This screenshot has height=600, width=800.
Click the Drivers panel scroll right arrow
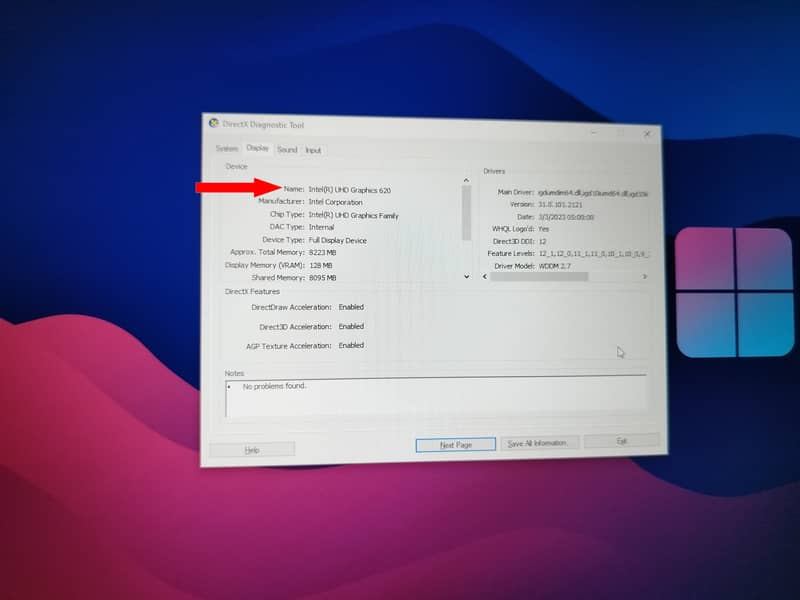pos(644,277)
